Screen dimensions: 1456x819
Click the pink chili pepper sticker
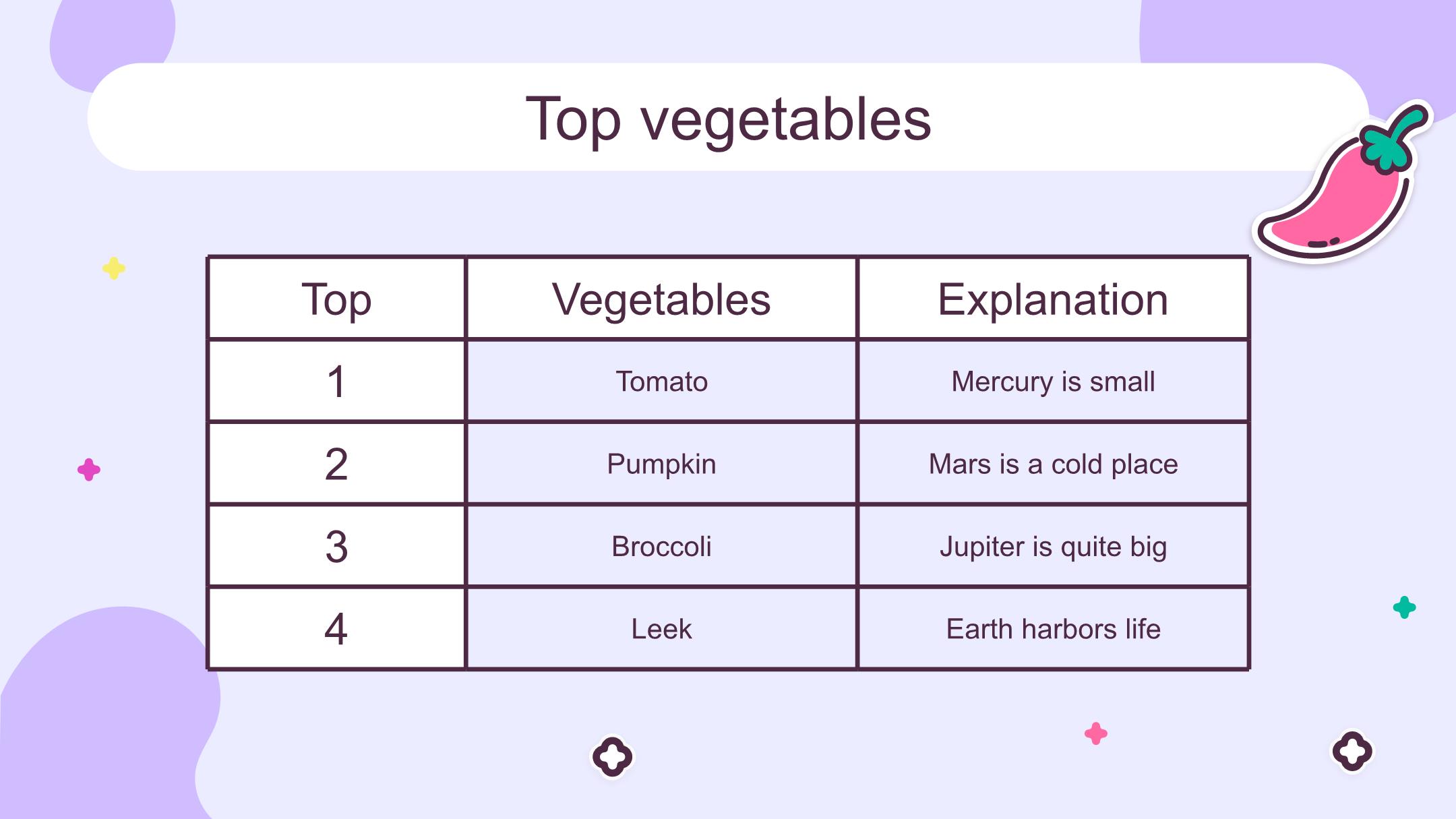point(1341,182)
